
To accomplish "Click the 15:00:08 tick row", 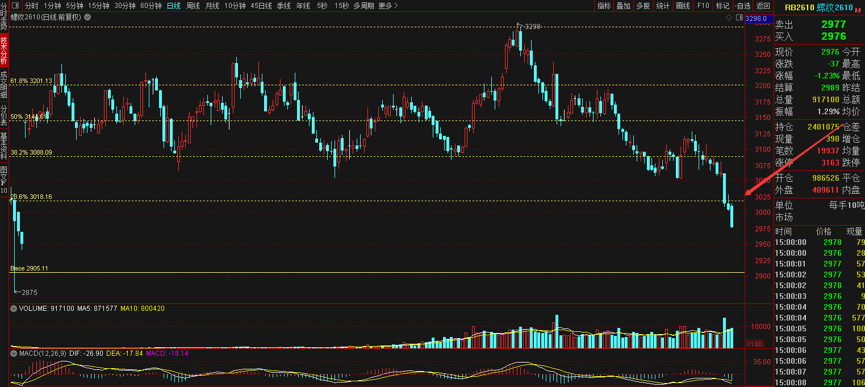I will tap(820, 383).
